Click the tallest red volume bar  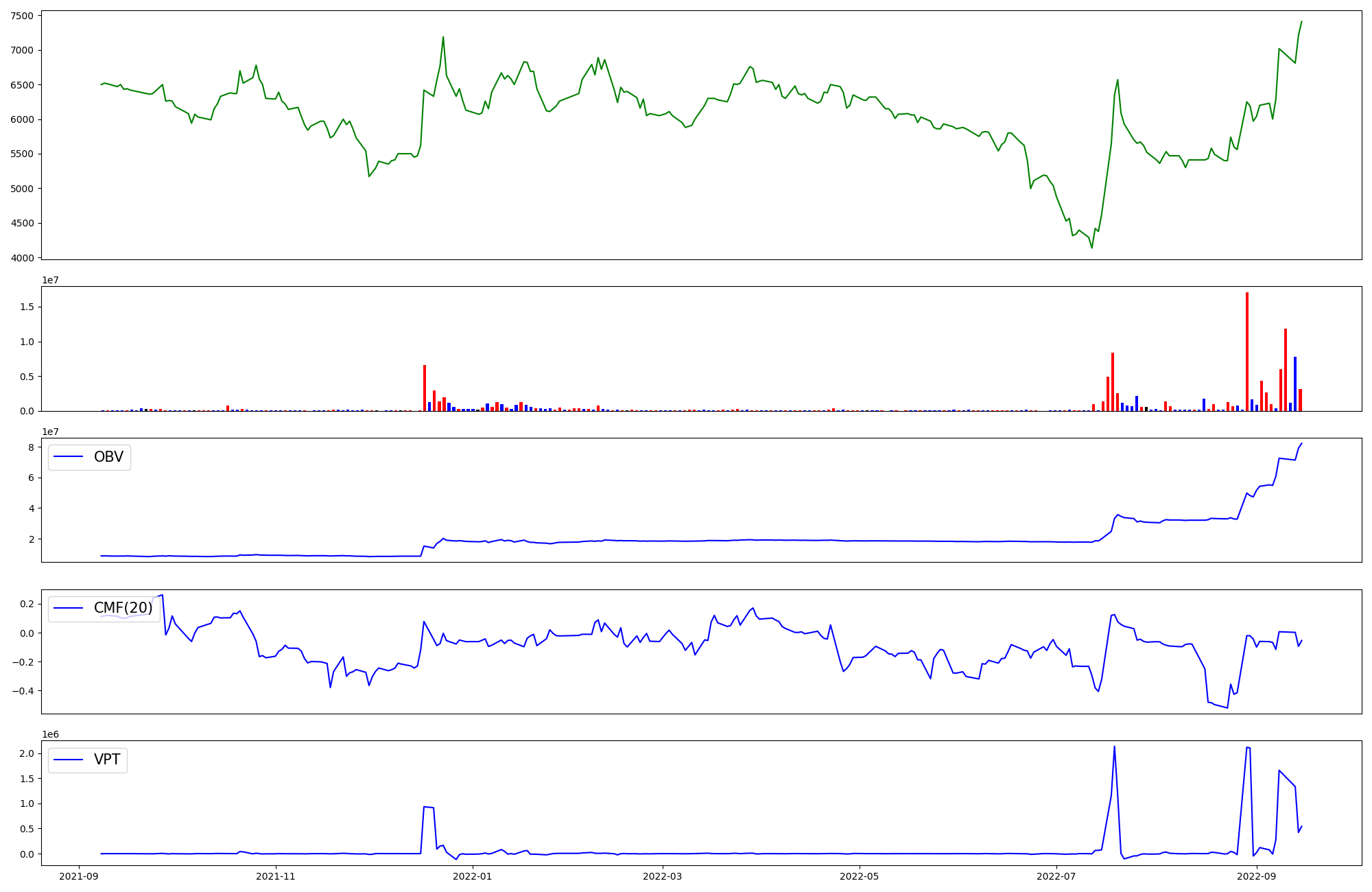[1247, 351]
